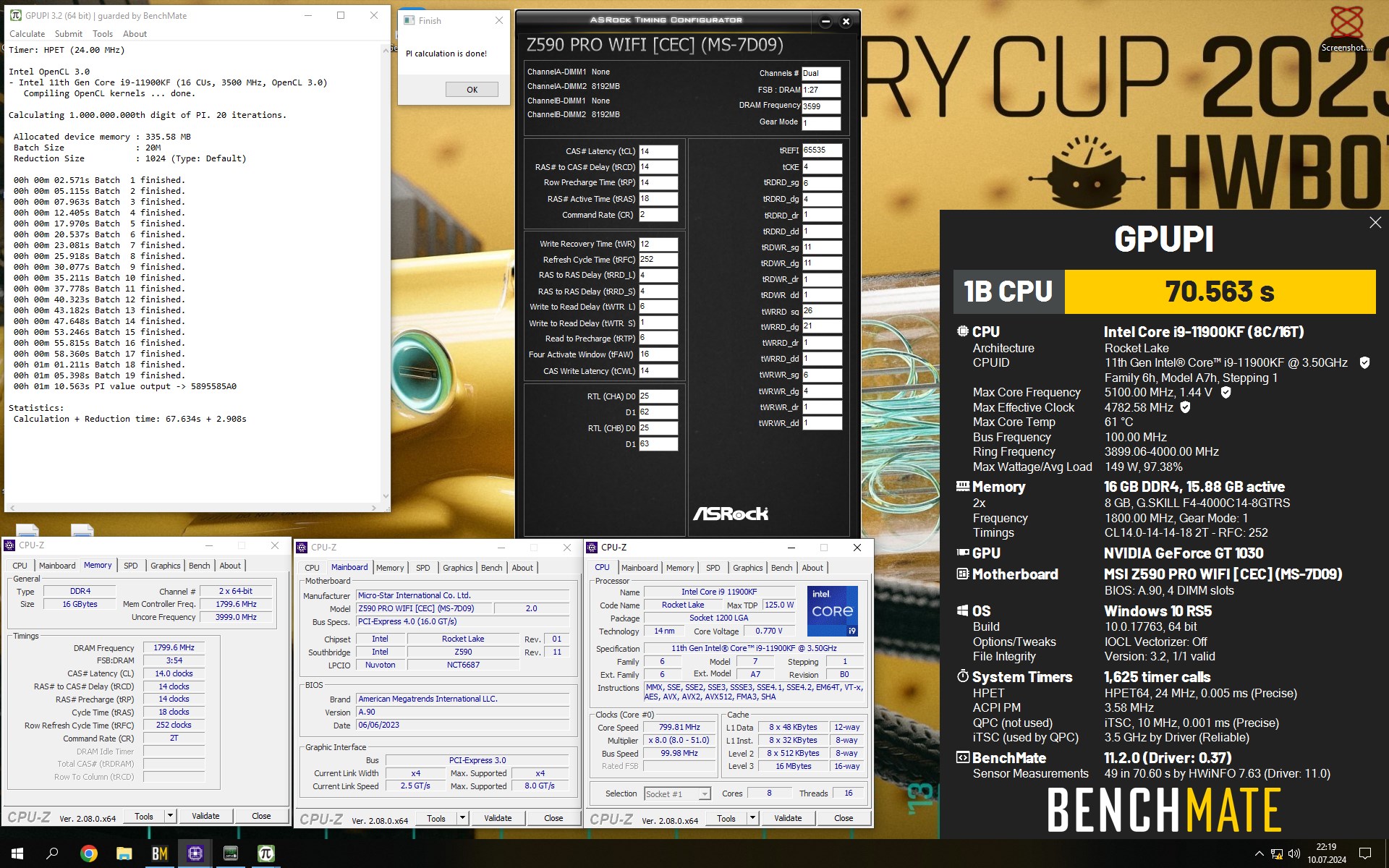
Task: Click the Max Effective Clock verified shield
Action: [x=1185, y=407]
